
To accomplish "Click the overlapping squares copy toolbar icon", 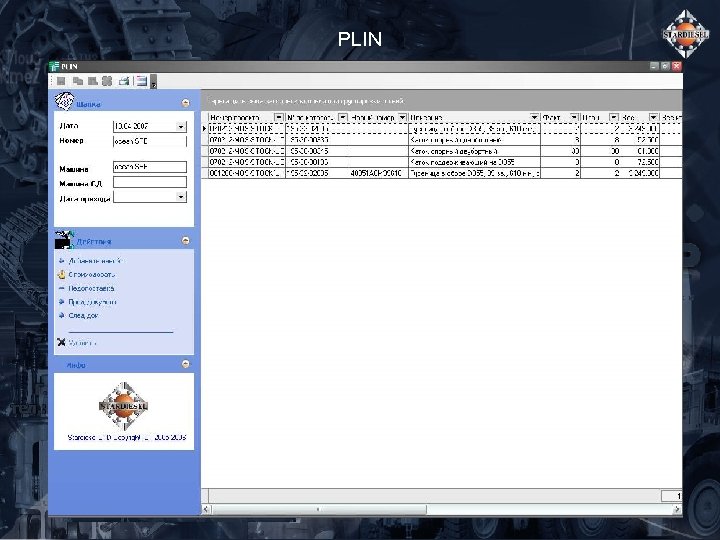I will click(x=78, y=81).
